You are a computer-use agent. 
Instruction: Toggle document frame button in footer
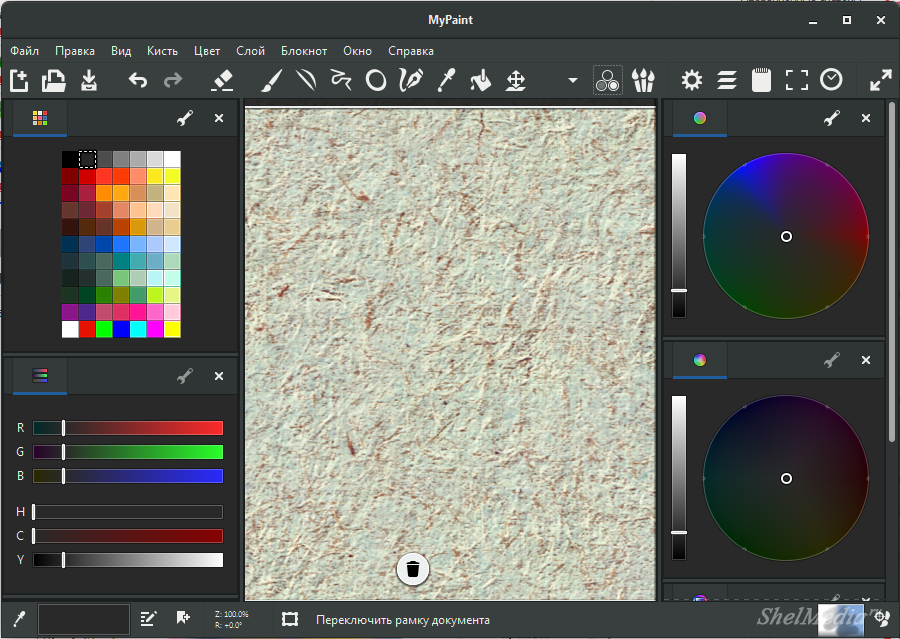click(290, 619)
